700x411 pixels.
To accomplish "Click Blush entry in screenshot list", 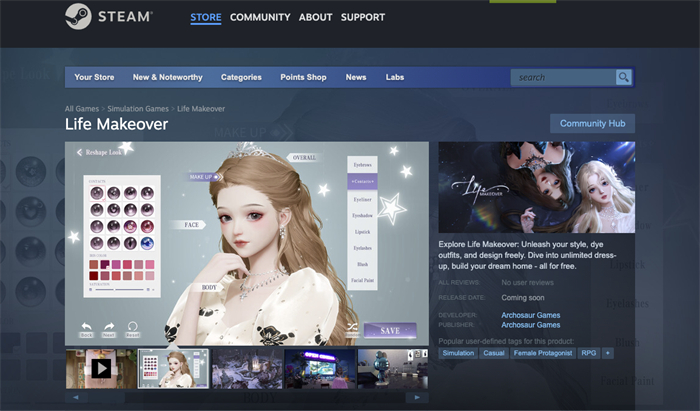I will click(362, 264).
